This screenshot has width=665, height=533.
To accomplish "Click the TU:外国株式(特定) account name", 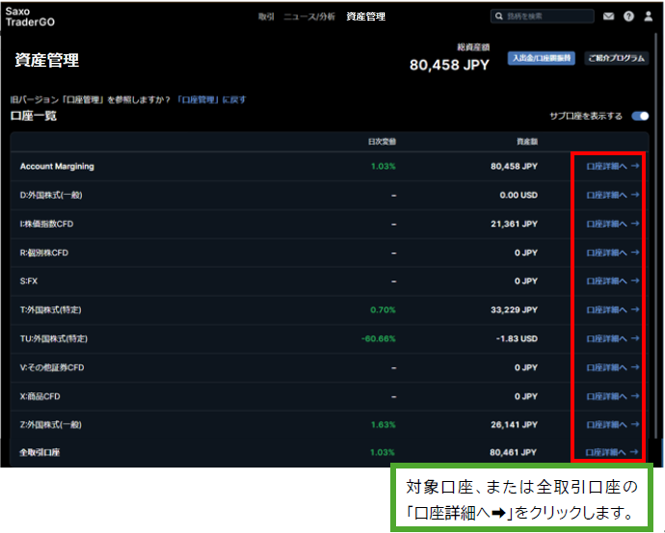I will [x=53, y=339].
